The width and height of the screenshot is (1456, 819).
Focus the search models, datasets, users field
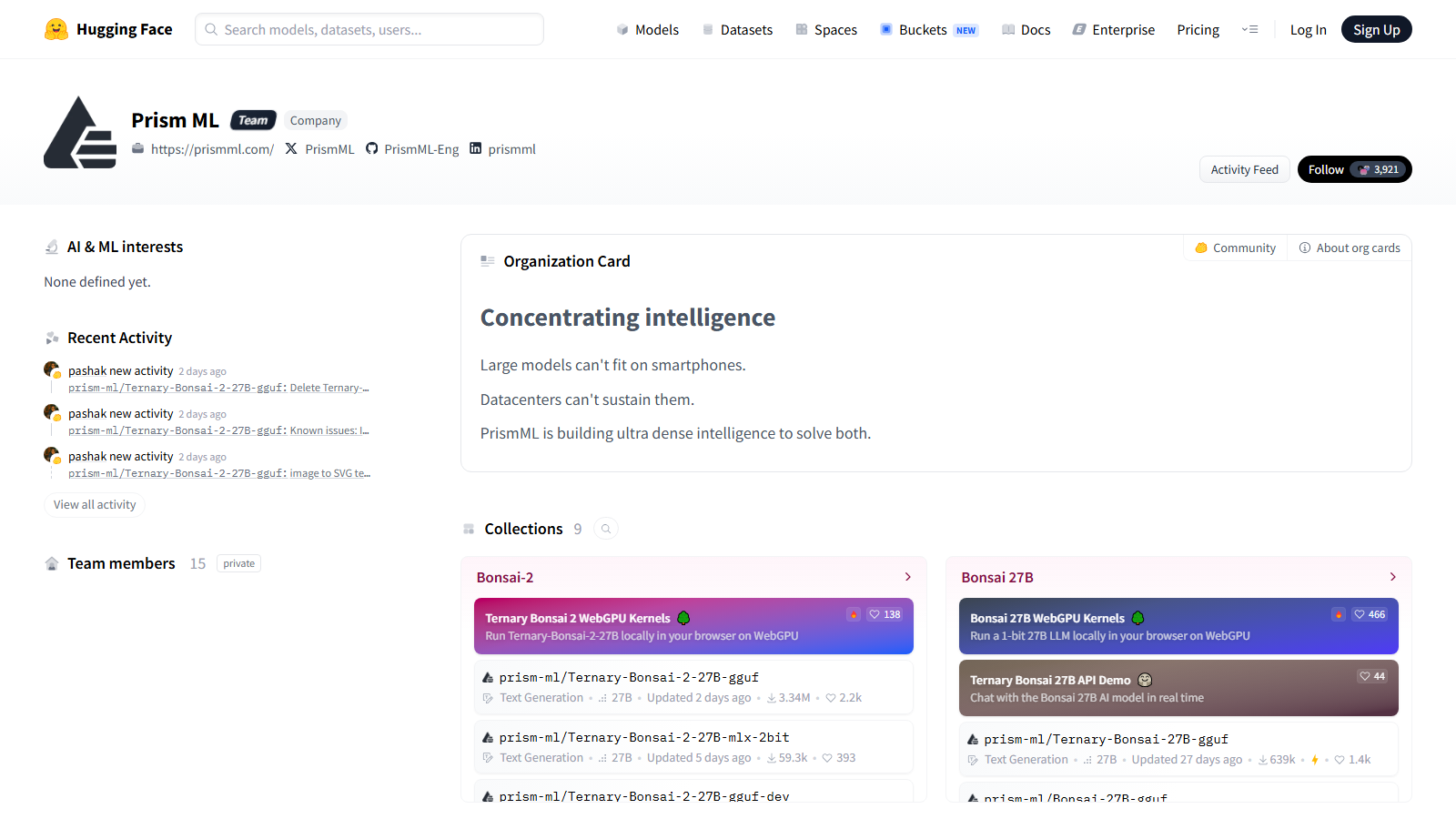pyautogui.click(x=369, y=29)
